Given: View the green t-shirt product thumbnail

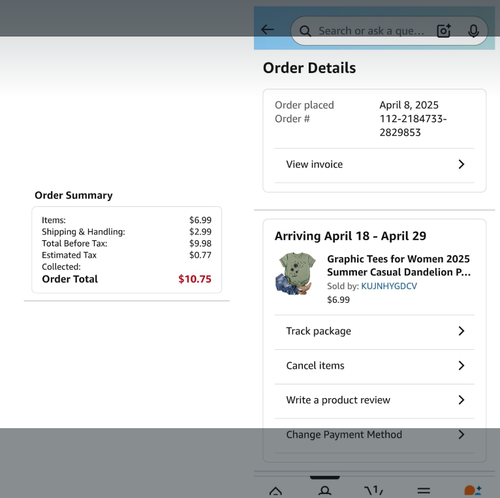Looking at the screenshot, I should click(x=296, y=273).
